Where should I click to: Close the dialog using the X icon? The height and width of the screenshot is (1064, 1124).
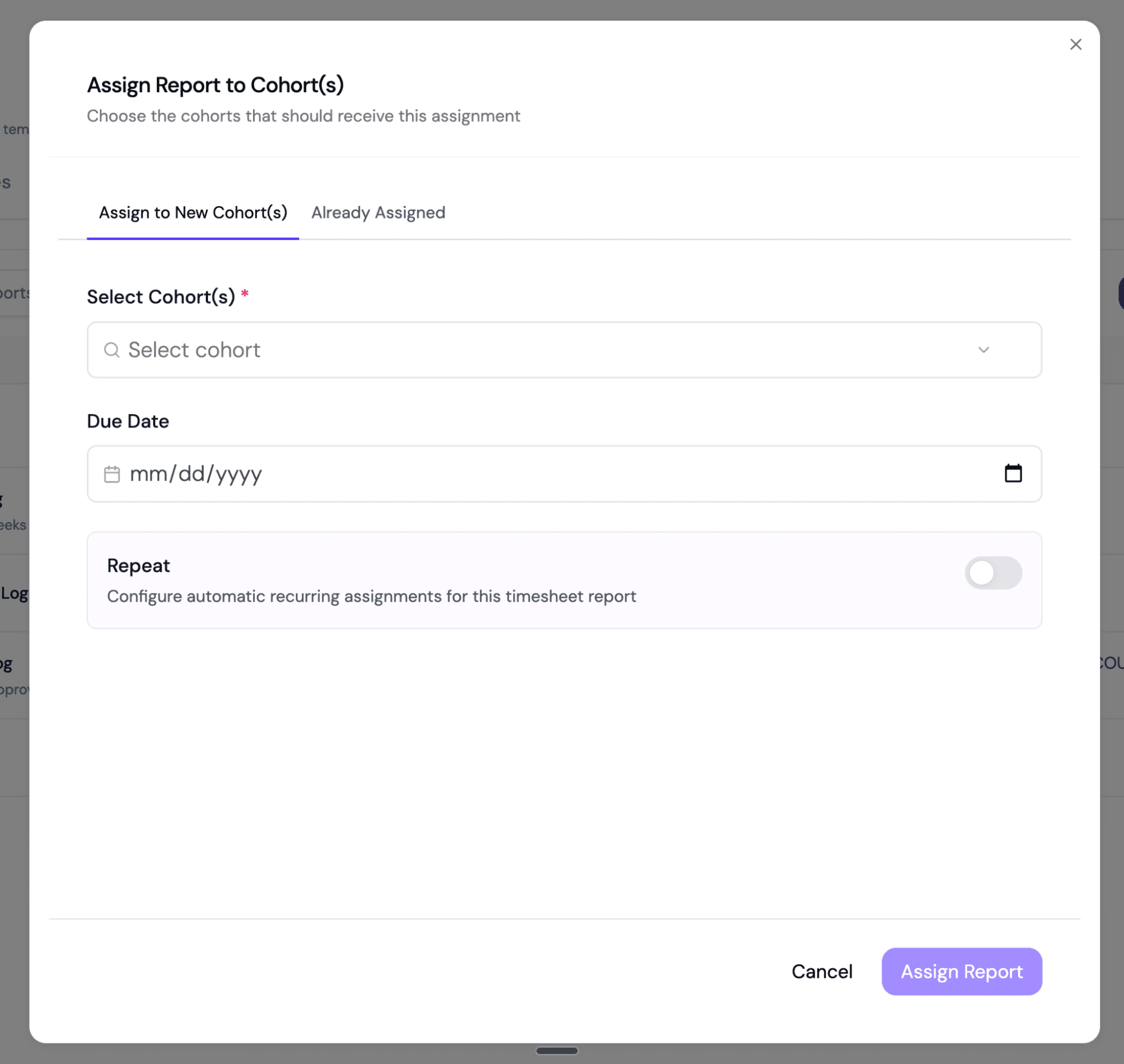1076,44
